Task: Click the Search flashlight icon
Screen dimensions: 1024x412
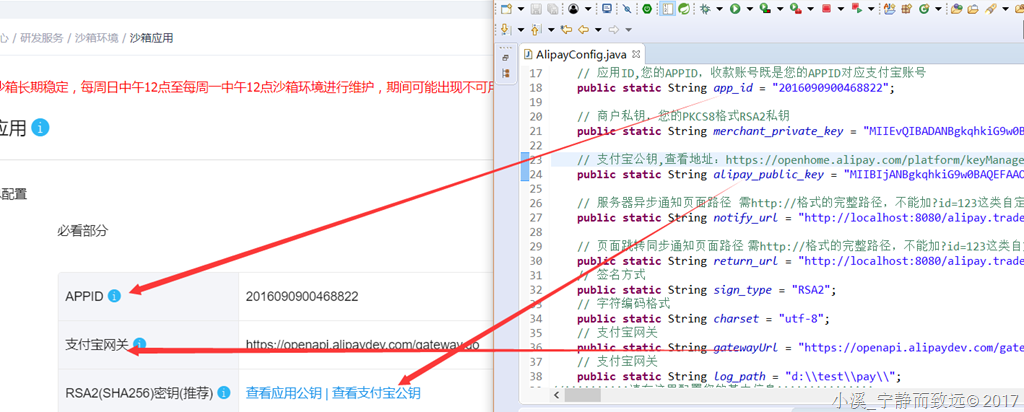Action: pos(991,8)
